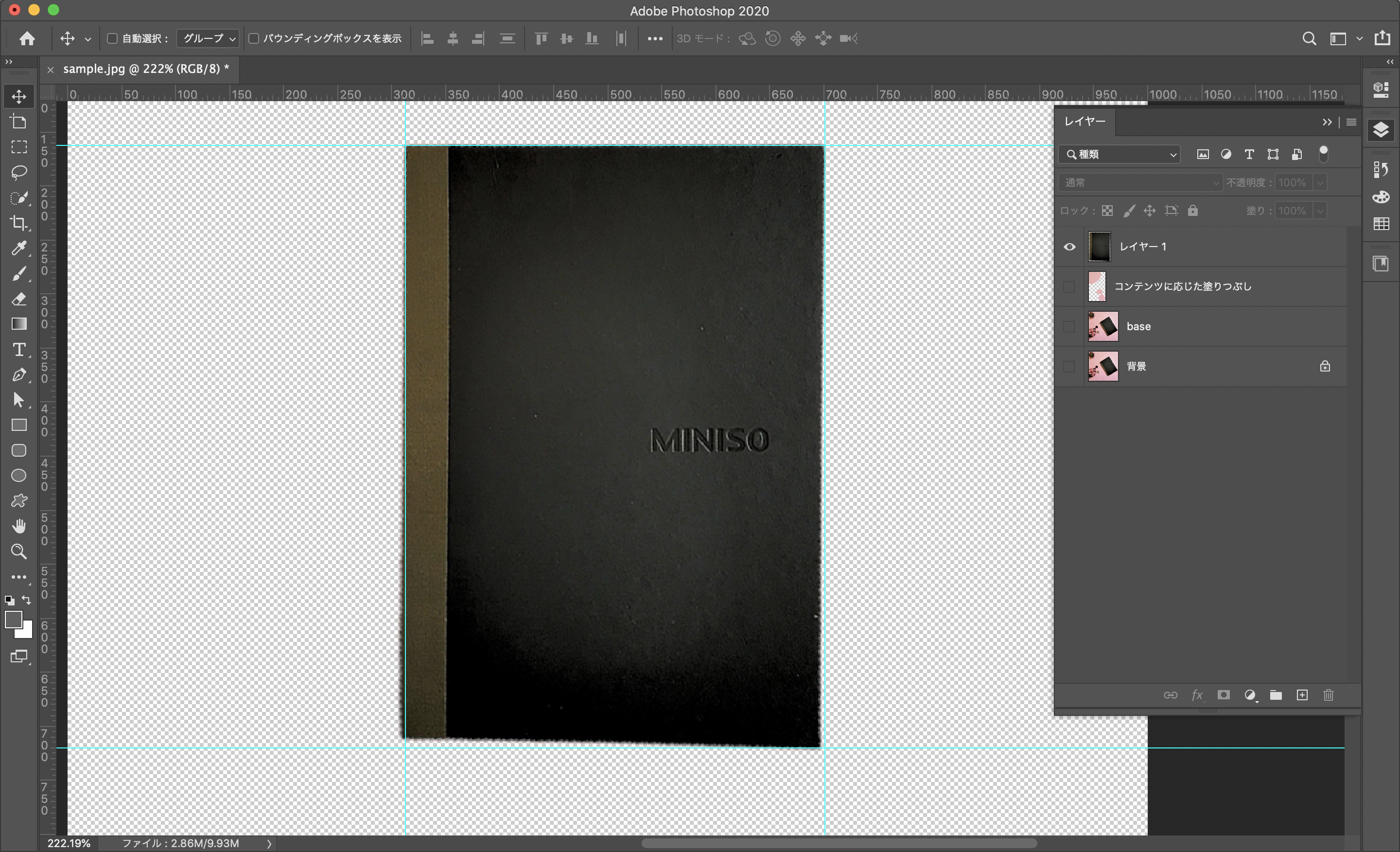The width and height of the screenshot is (1400, 852).
Task: Click the horizontal scrollbar thumb
Action: [839, 843]
